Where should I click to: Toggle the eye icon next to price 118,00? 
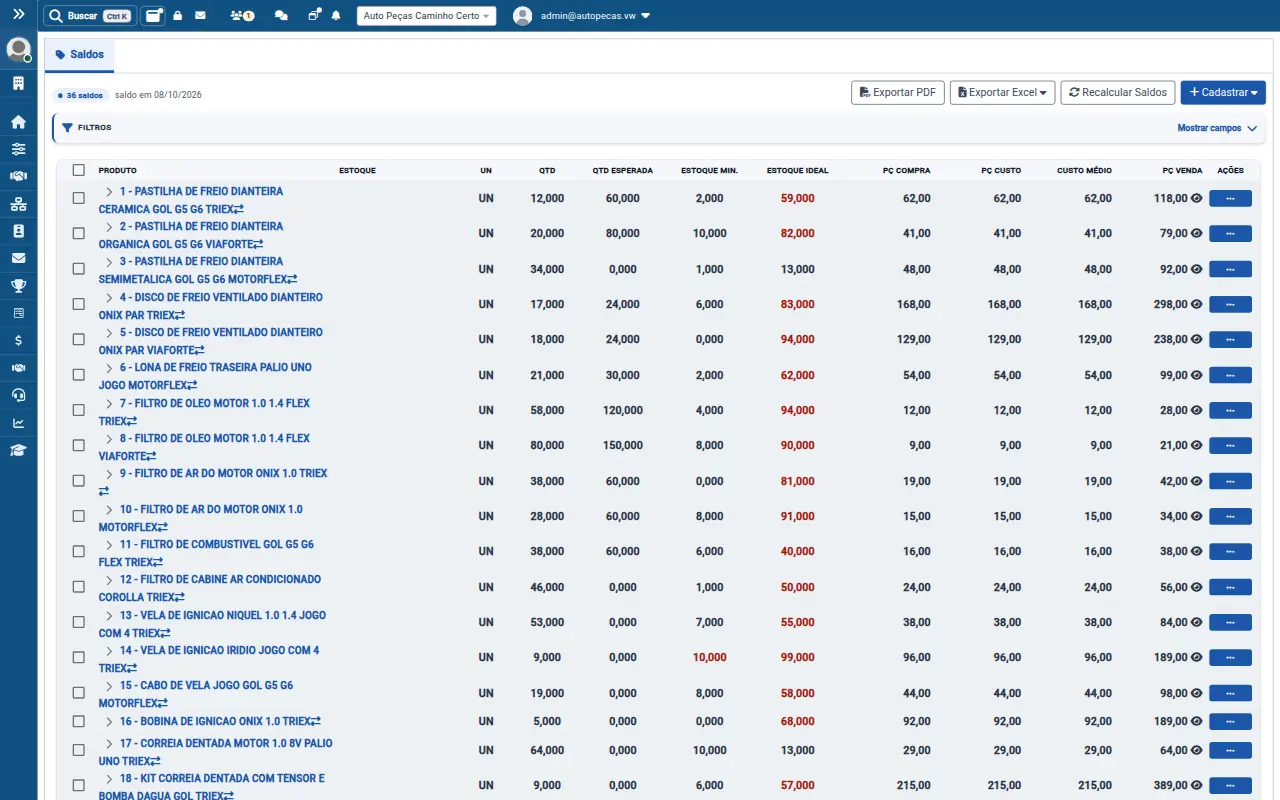[1196, 199]
